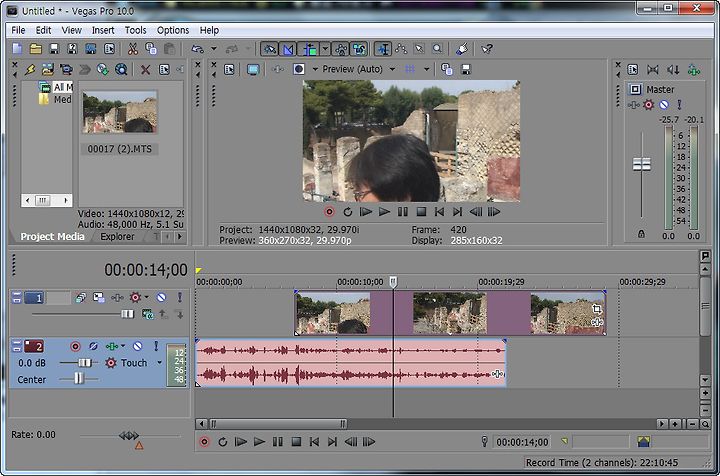Click Record button under video preview

[329, 212]
